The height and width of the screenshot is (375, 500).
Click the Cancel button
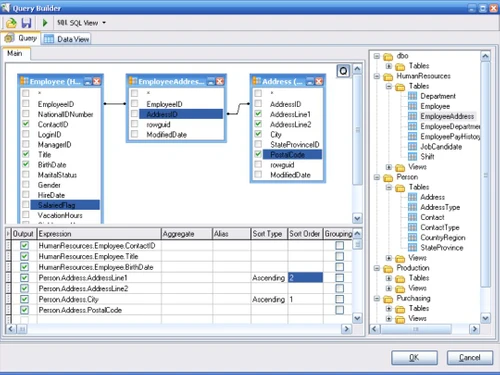tap(470, 358)
